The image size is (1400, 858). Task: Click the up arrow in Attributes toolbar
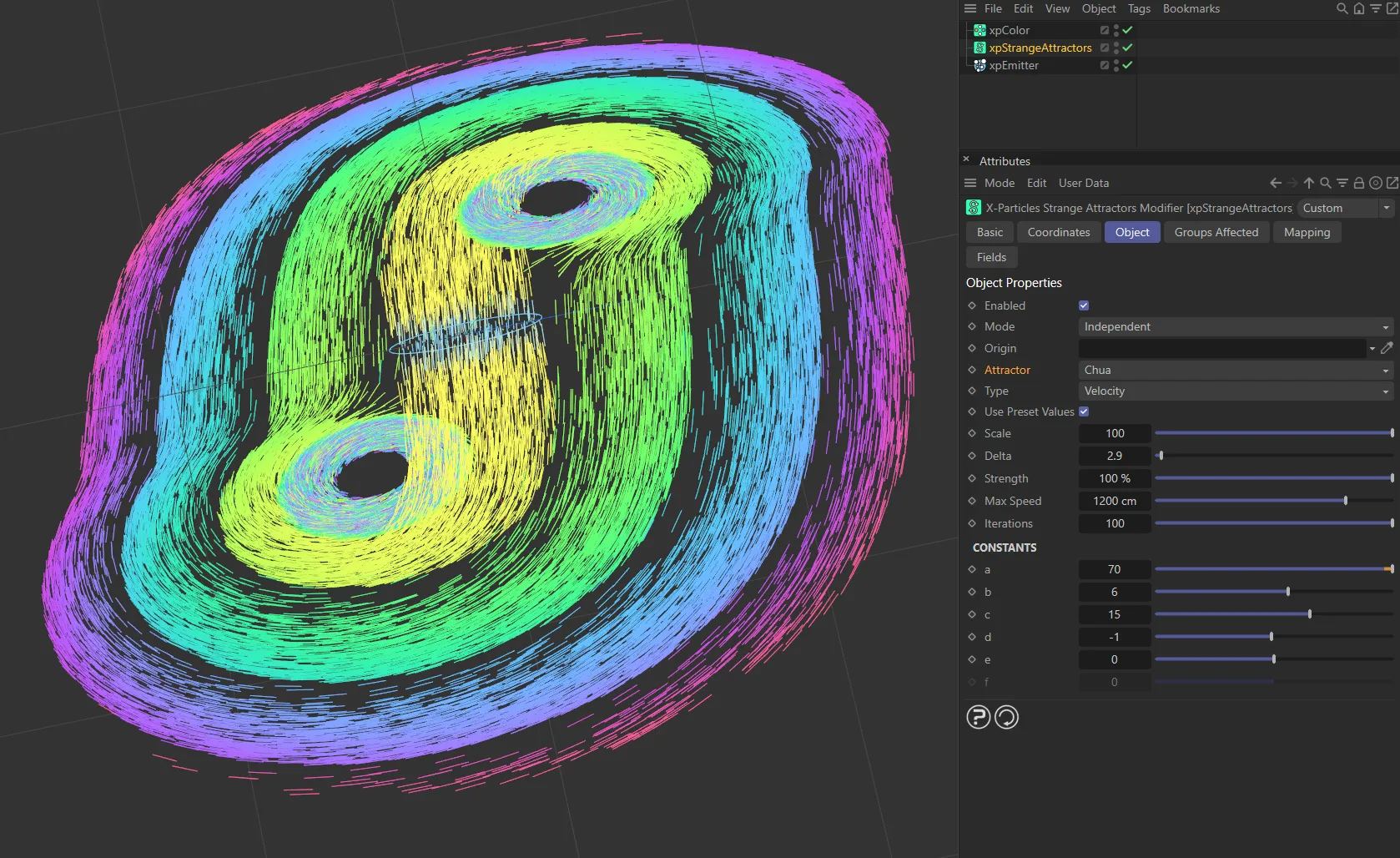point(1309,183)
